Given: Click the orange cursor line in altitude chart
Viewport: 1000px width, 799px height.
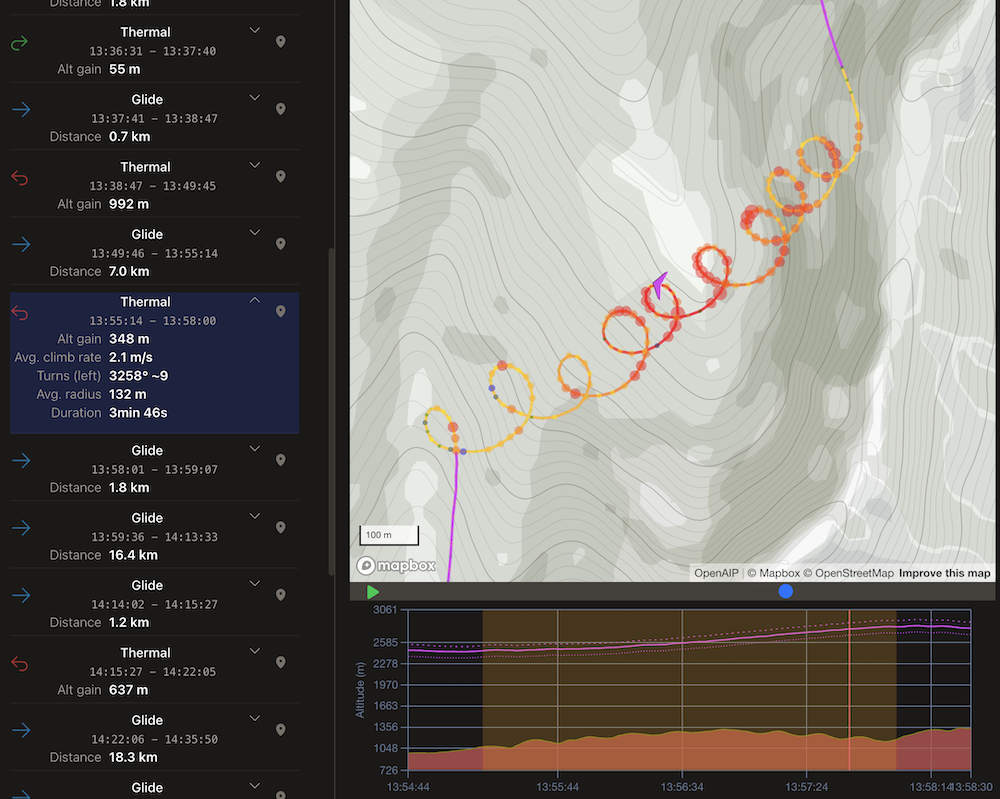Looking at the screenshot, I should coord(849,690).
